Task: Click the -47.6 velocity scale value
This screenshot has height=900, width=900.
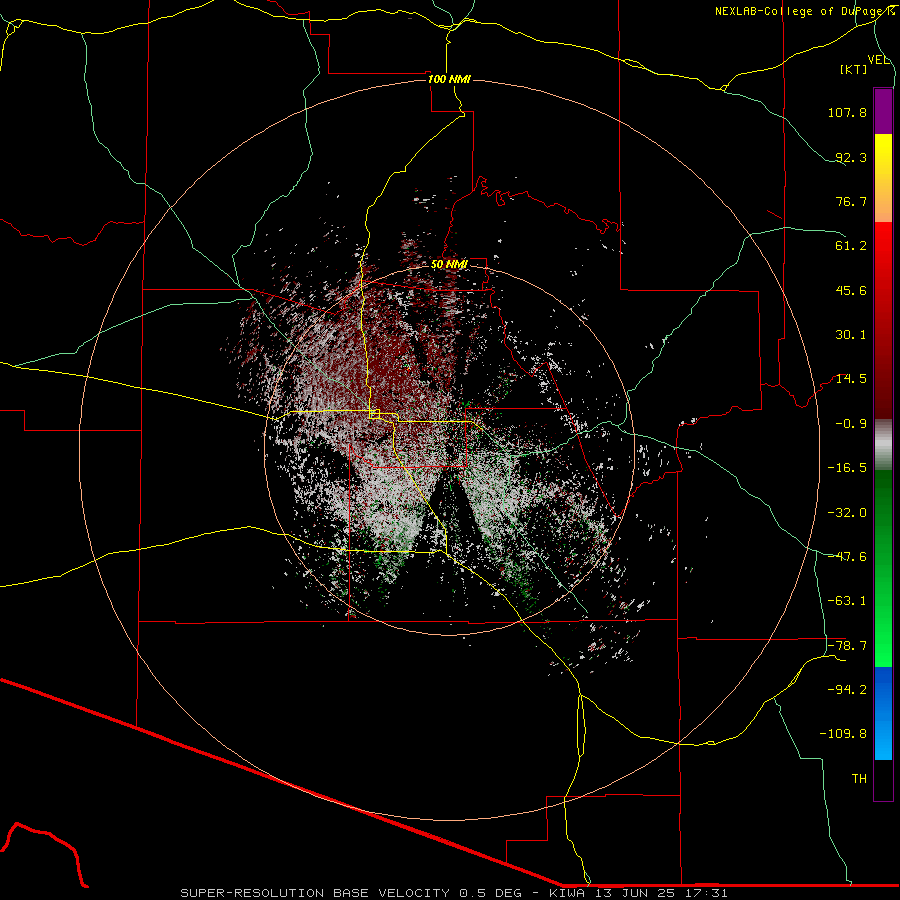Action: tap(847, 557)
